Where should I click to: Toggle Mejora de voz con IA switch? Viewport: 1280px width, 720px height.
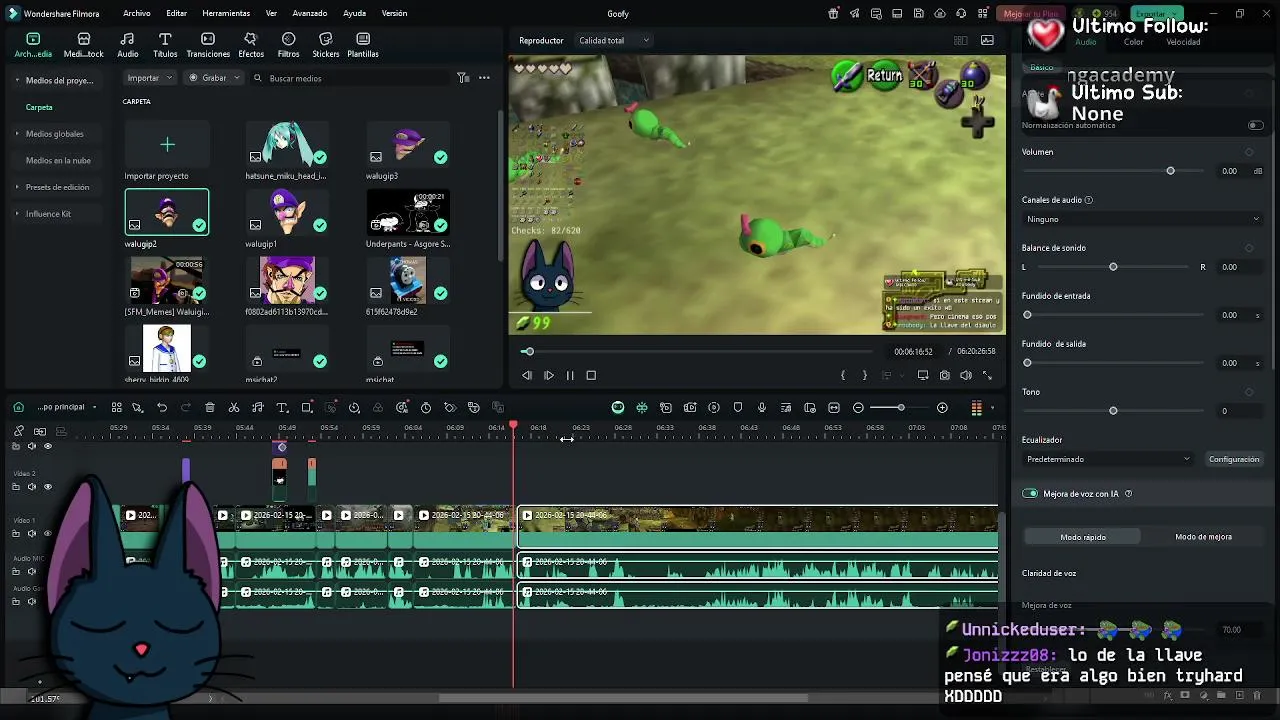(1030, 494)
